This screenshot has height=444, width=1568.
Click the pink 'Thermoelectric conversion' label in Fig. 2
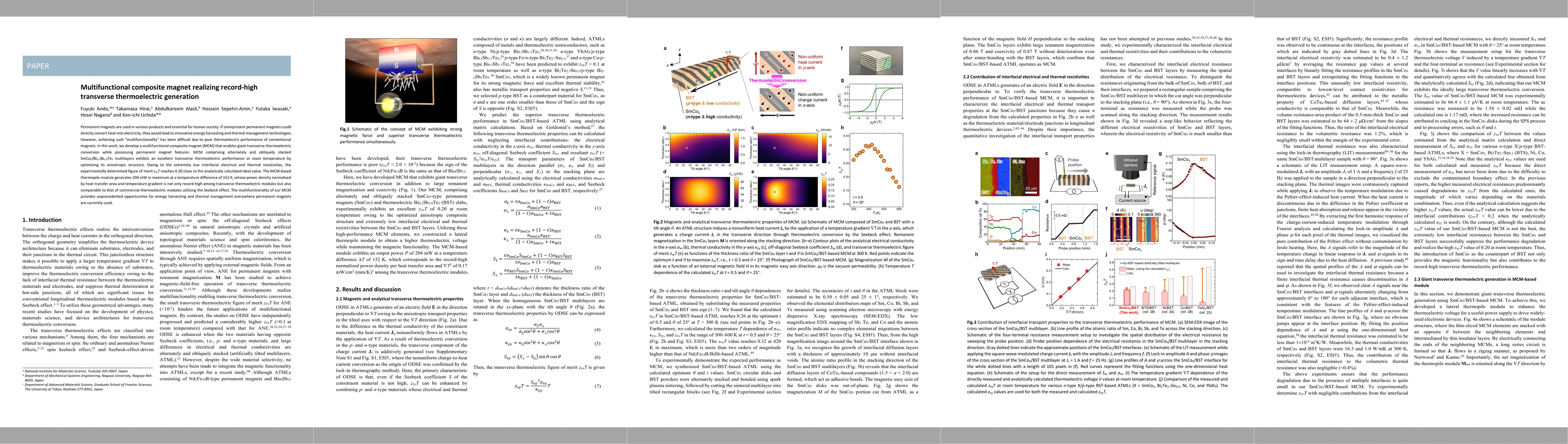(777, 80)
